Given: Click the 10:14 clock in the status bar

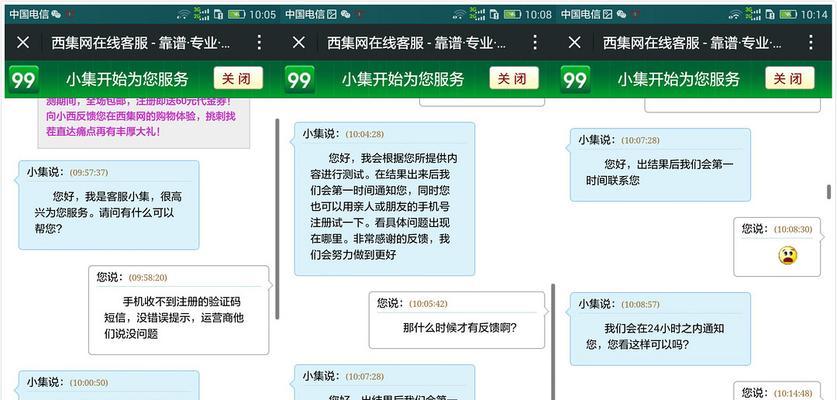Looking at the screenshot, I should 815,14.
